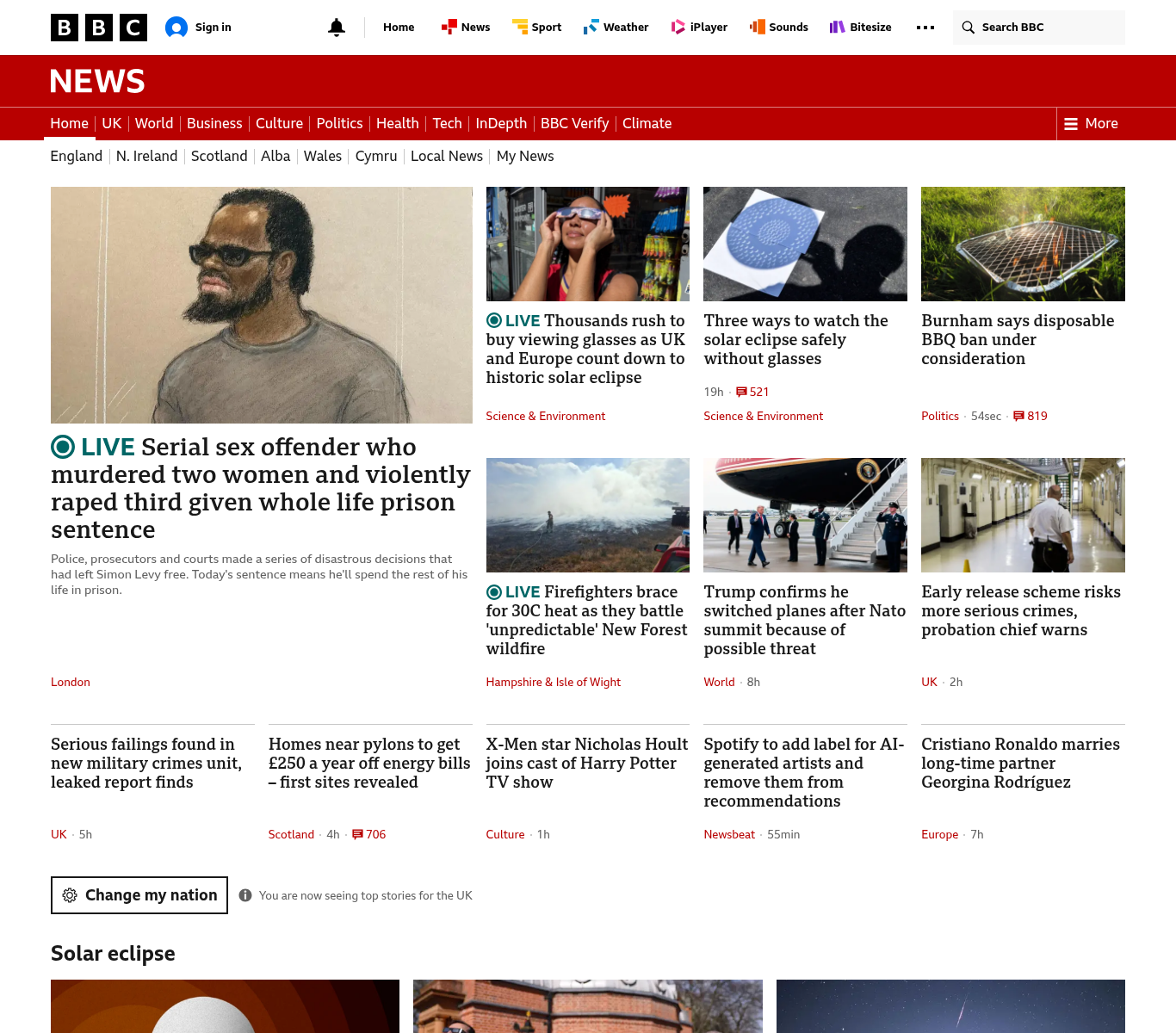Open headline about New Forest wildfire
The height and width of the screenshot is (1033, 1176).
pyautogui.click(x=587, y=620)
